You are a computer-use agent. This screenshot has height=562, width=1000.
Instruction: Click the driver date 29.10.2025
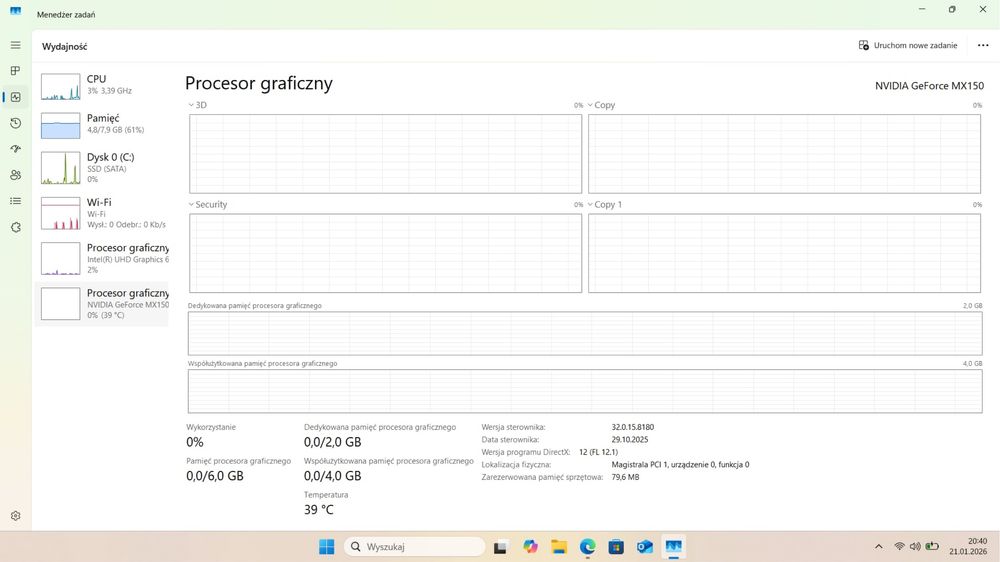(629, 440)
